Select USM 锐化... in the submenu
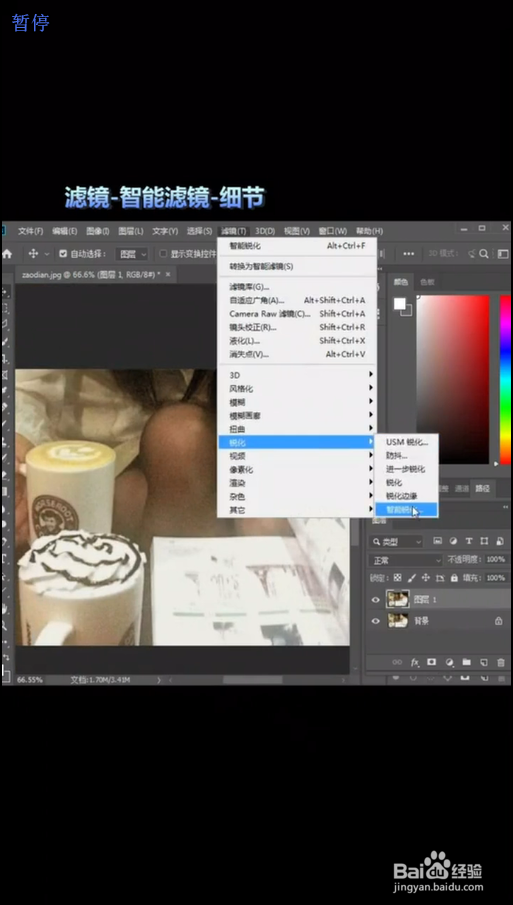 [406, 442]
